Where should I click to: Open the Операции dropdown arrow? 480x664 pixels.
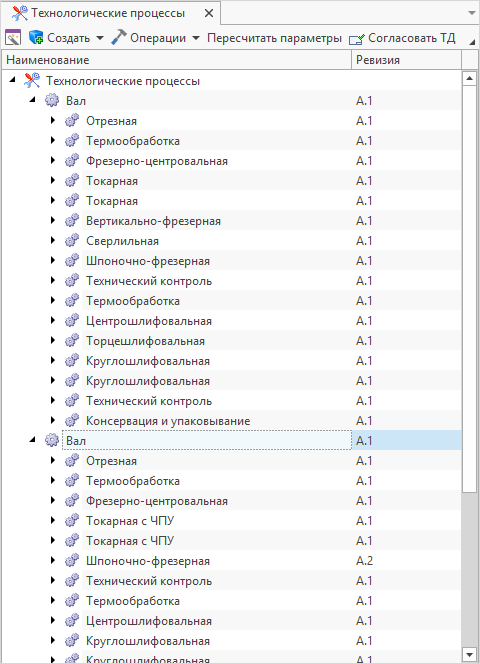coord(196,38)
